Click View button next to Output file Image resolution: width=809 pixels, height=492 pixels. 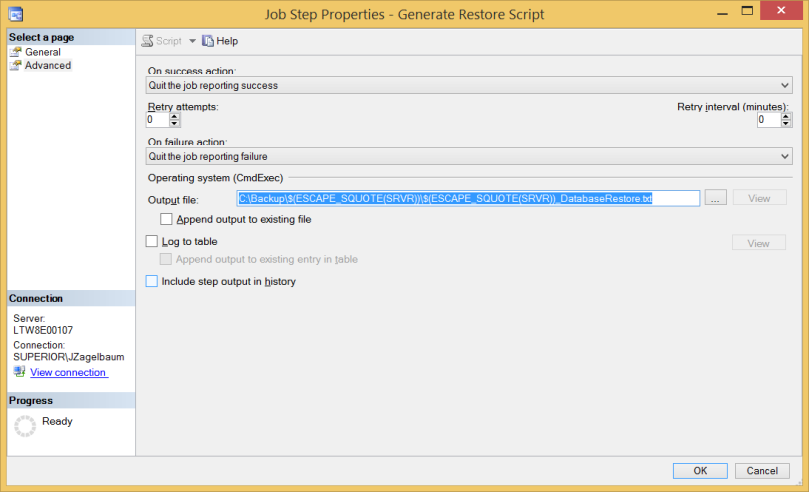tap(759, 198)
